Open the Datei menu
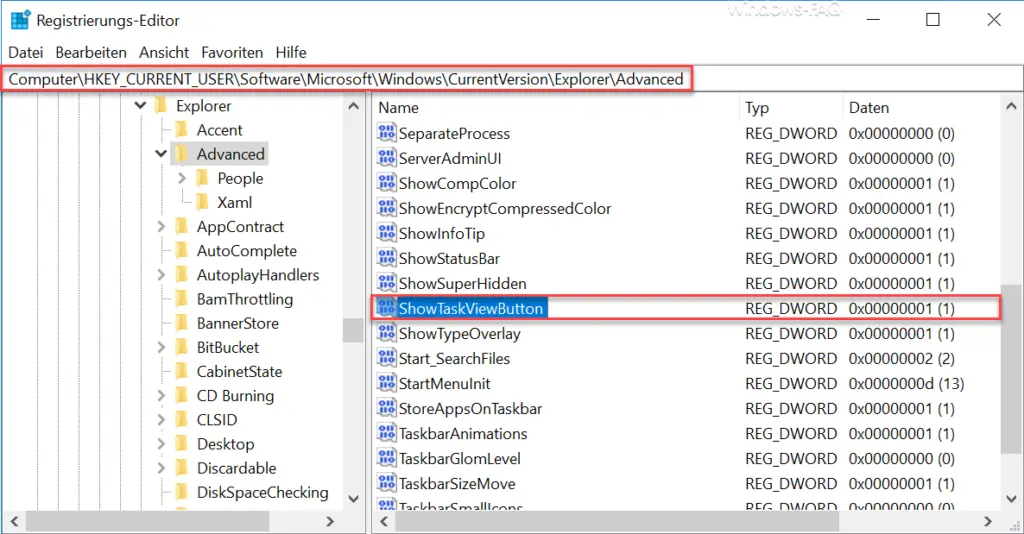The height and width of the screenshot is (534, 1024). point(25,52)
